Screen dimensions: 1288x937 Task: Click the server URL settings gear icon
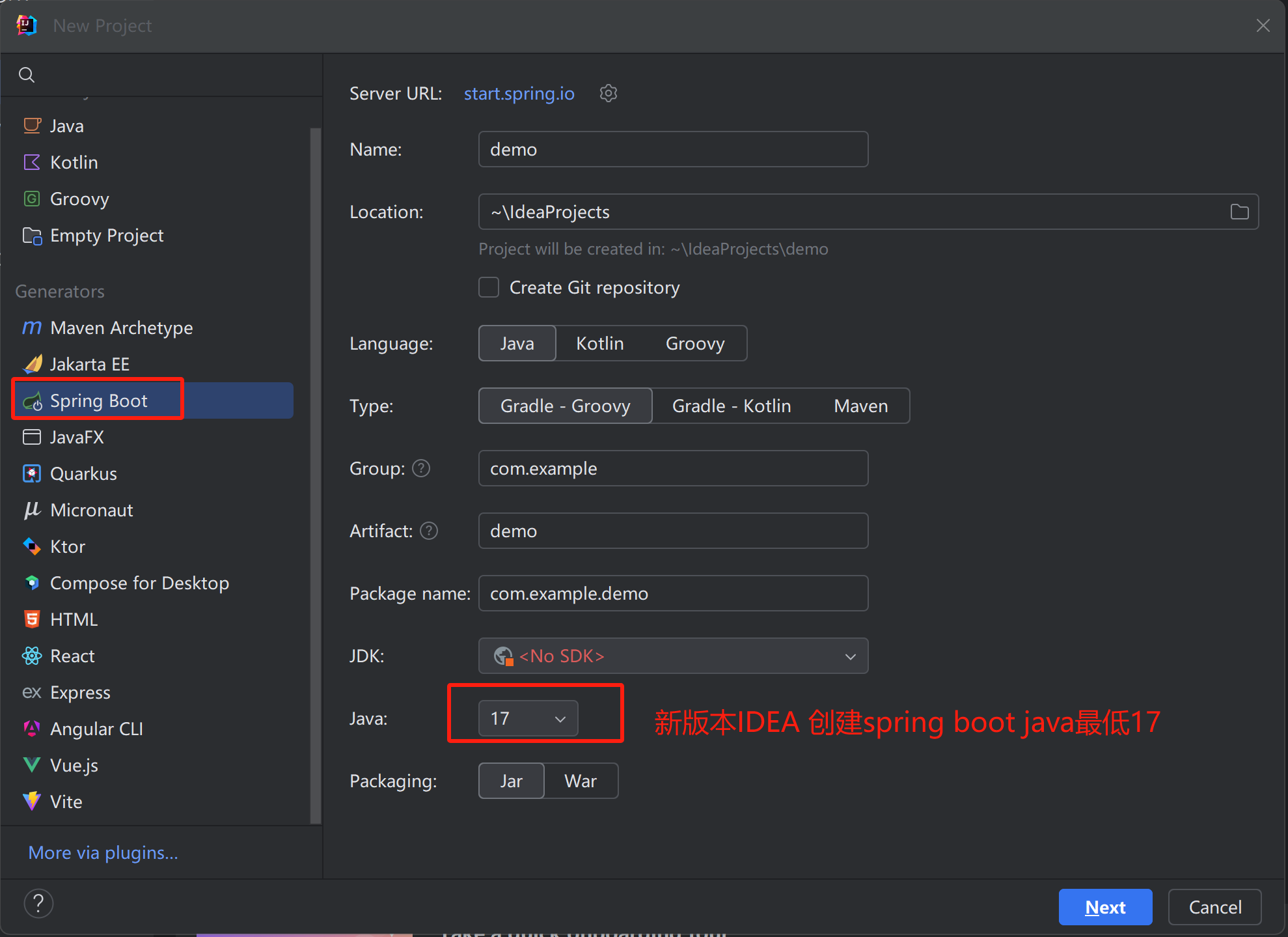coord(608,94)
